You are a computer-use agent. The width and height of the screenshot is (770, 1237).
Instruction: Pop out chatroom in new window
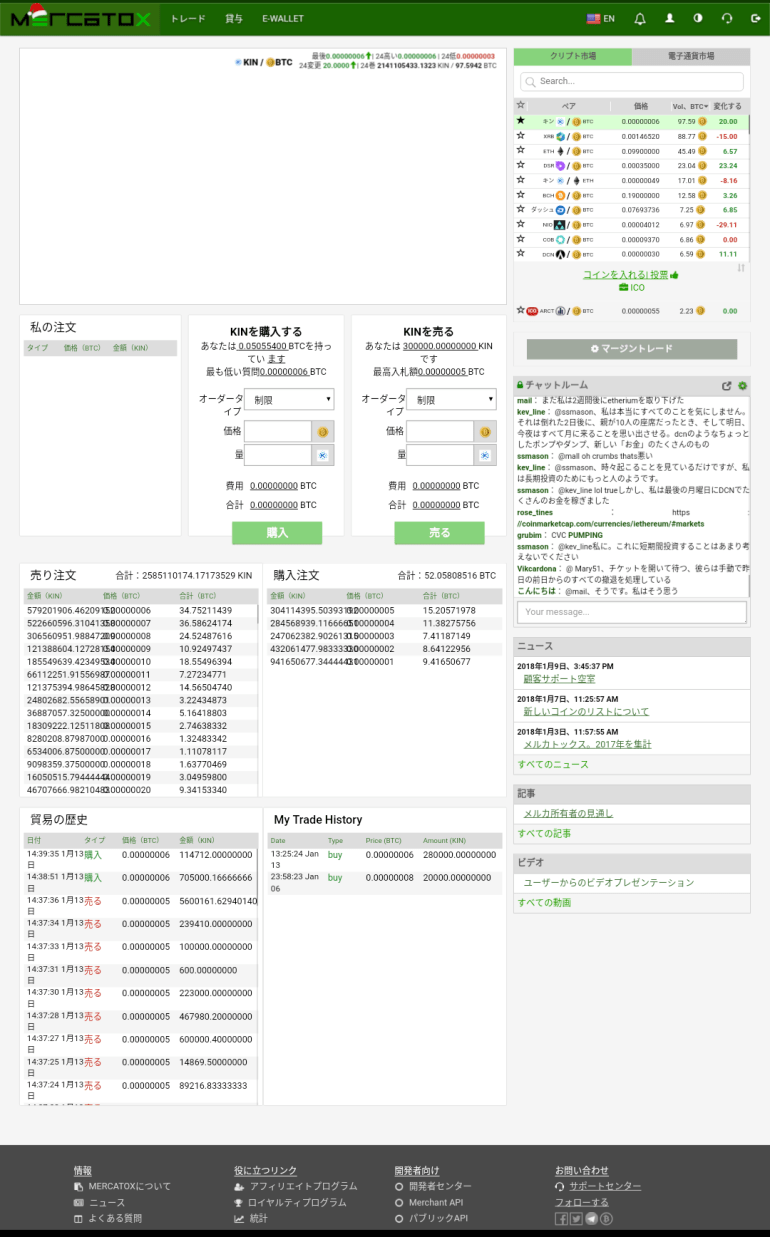click(x=727, y=386)
